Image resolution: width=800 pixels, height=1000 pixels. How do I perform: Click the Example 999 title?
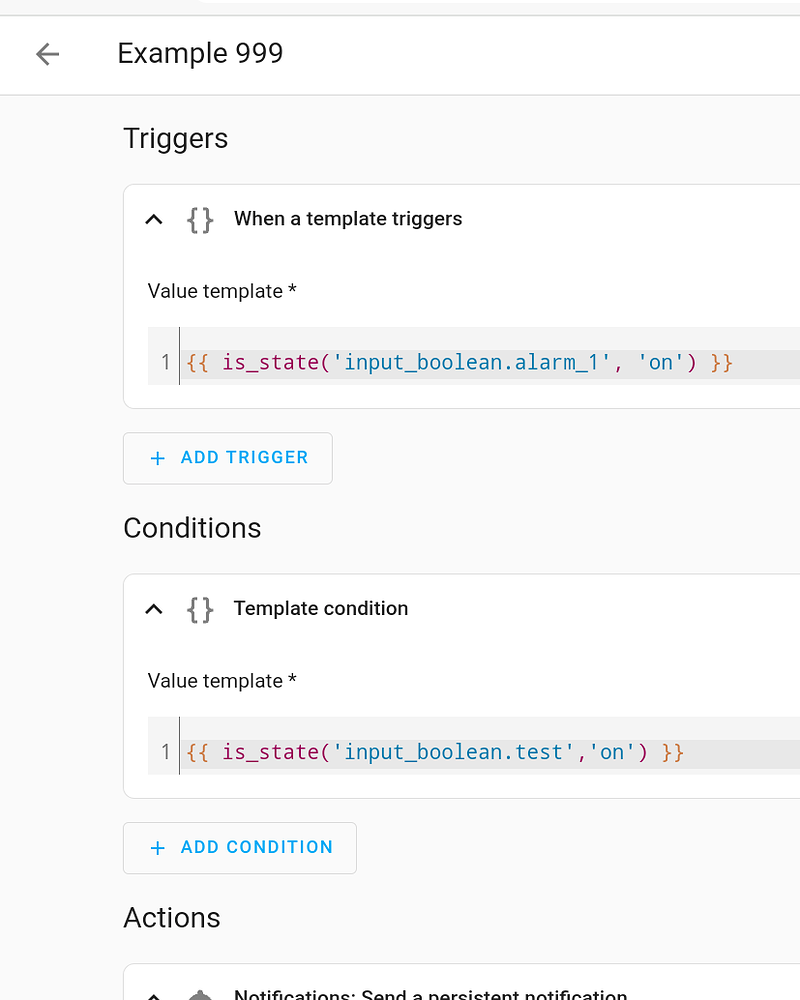(200, 54)
